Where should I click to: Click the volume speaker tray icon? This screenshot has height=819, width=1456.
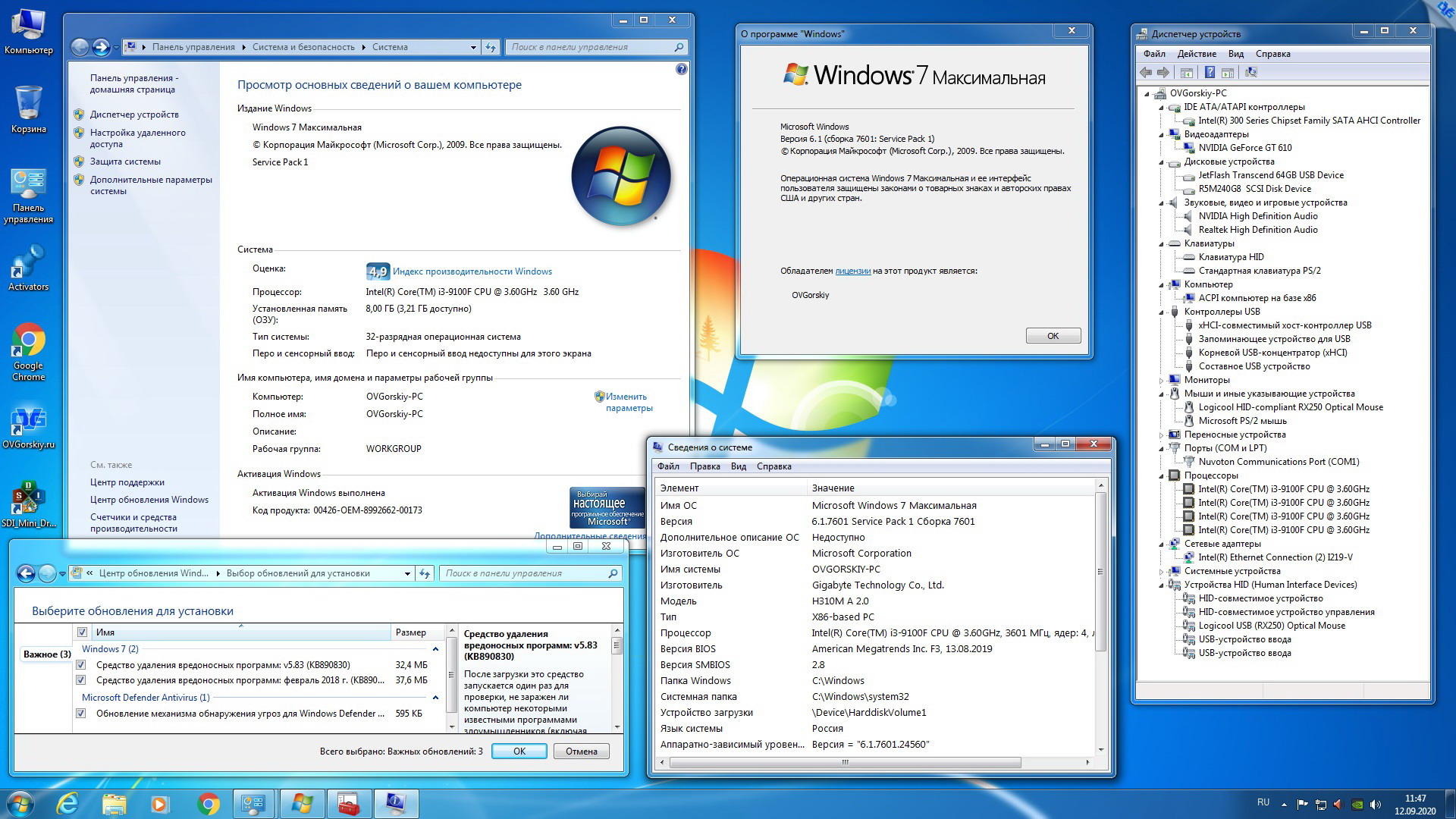pyautogui.click(x=1376, y=805)
